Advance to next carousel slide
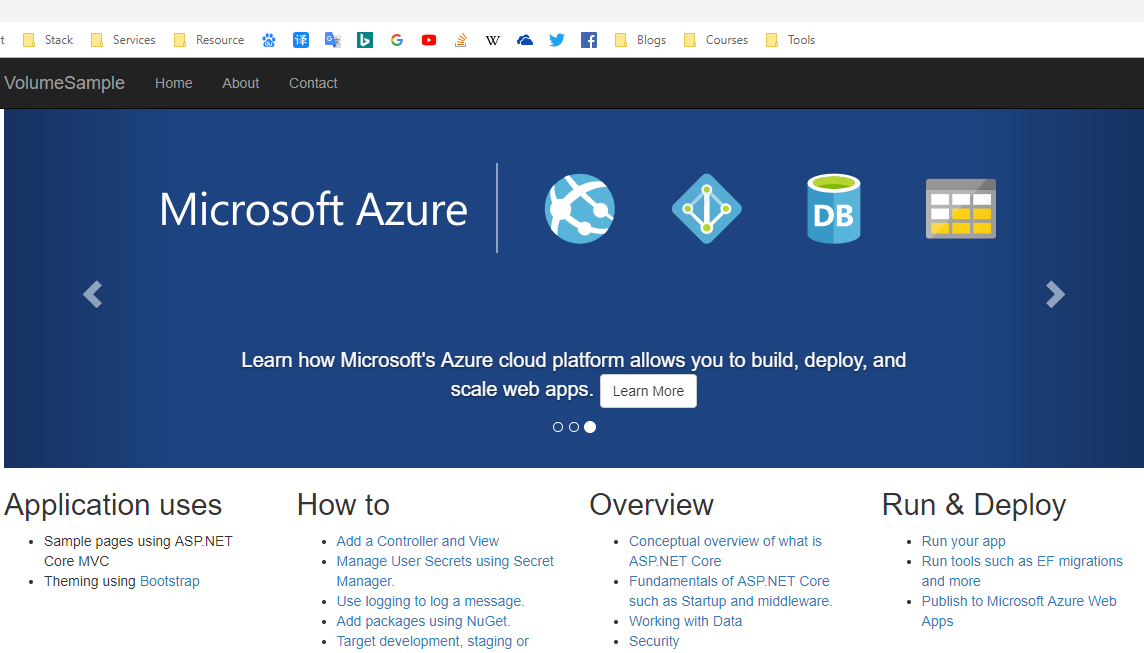Screen dimensions: 1144x653 (x=1055, y=294)
